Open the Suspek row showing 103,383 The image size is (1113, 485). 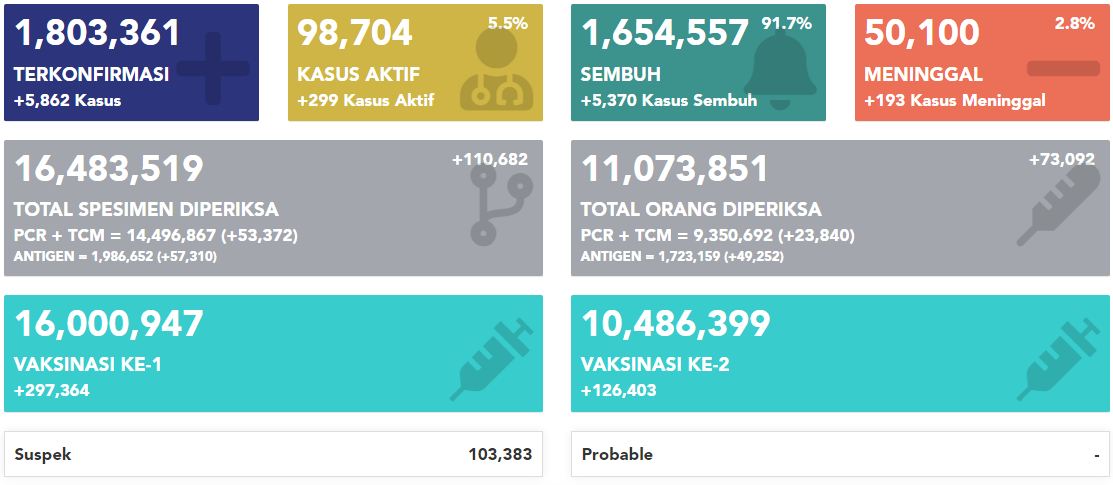pyautogui.click(x=273, y=454)
